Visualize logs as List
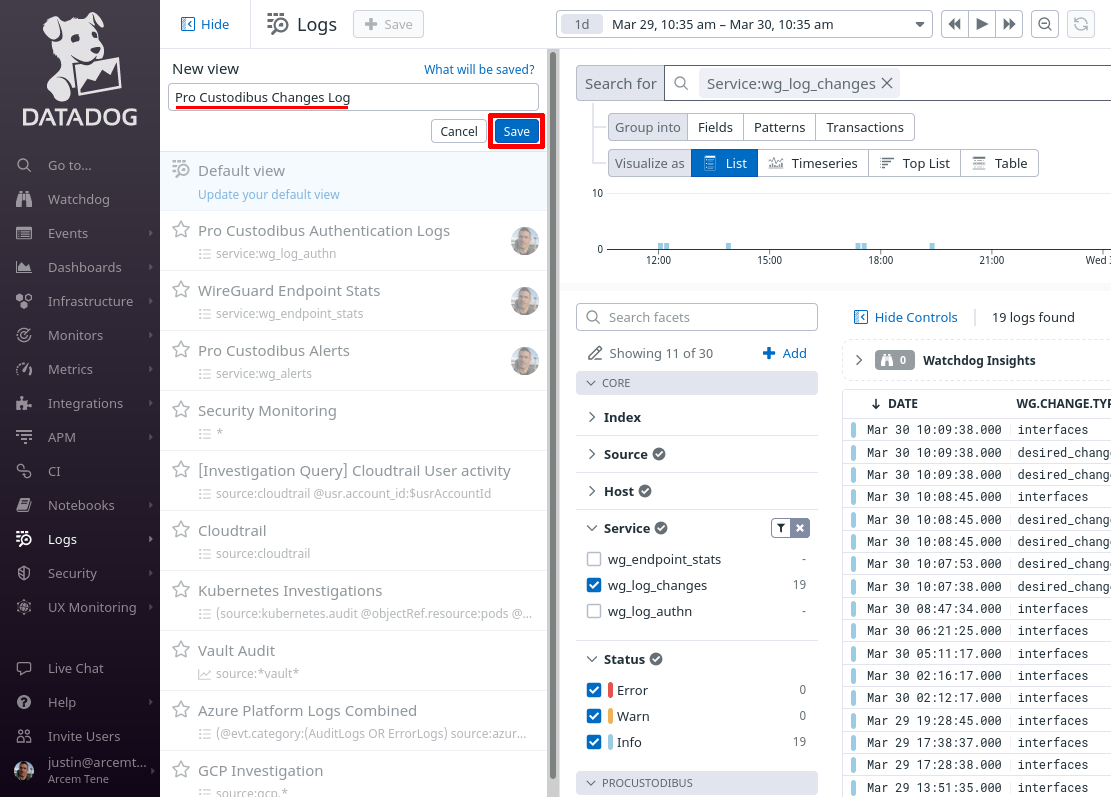The image size is (1111, 797). pos(724,164)
